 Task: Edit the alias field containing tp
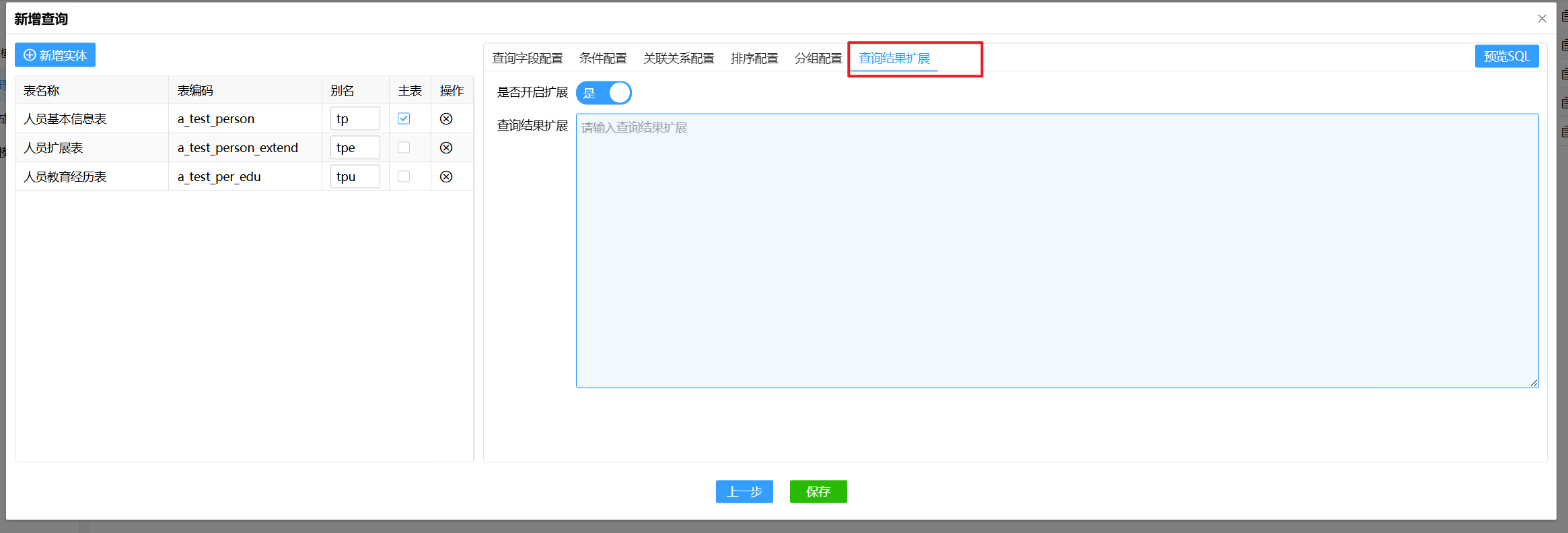click(355, 119)
